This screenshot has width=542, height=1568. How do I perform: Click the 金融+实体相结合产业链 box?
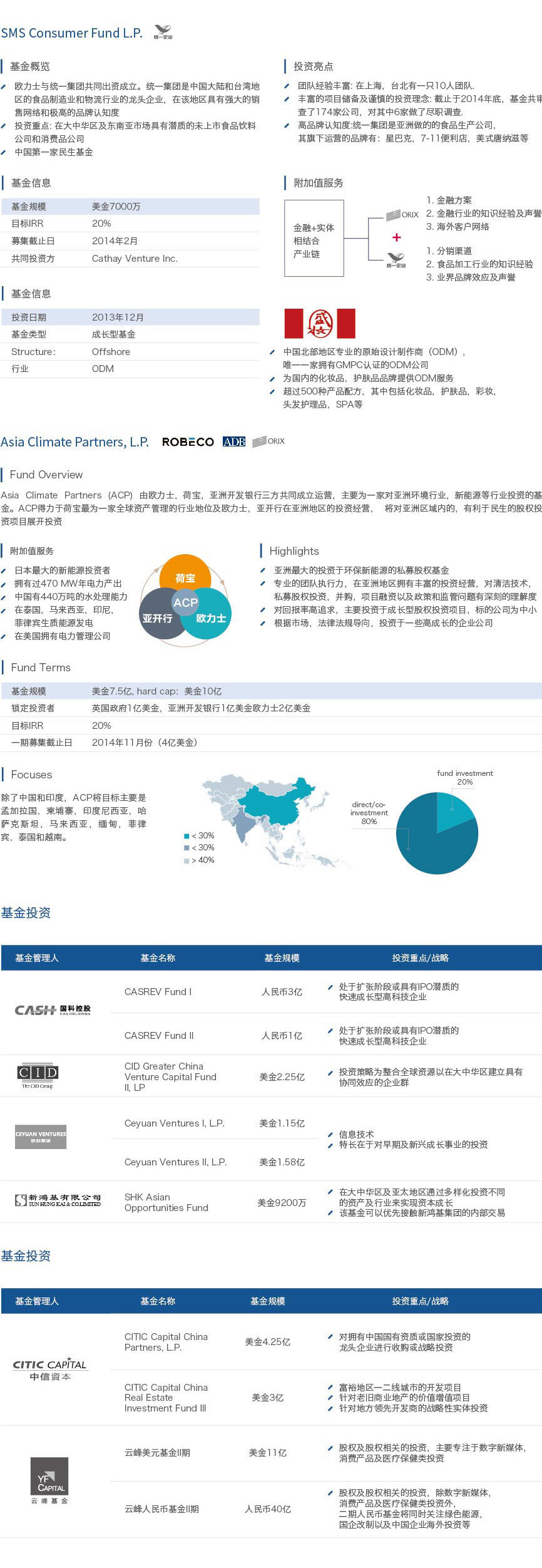(x=314, y=238)
